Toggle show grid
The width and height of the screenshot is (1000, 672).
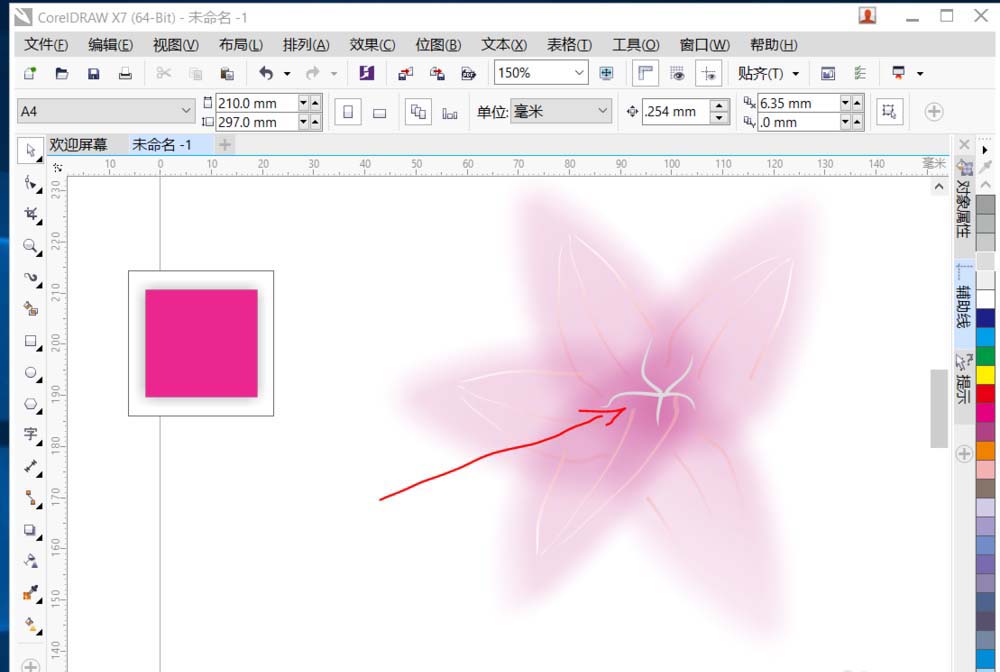pyautogui.click(x=677, y=74)
